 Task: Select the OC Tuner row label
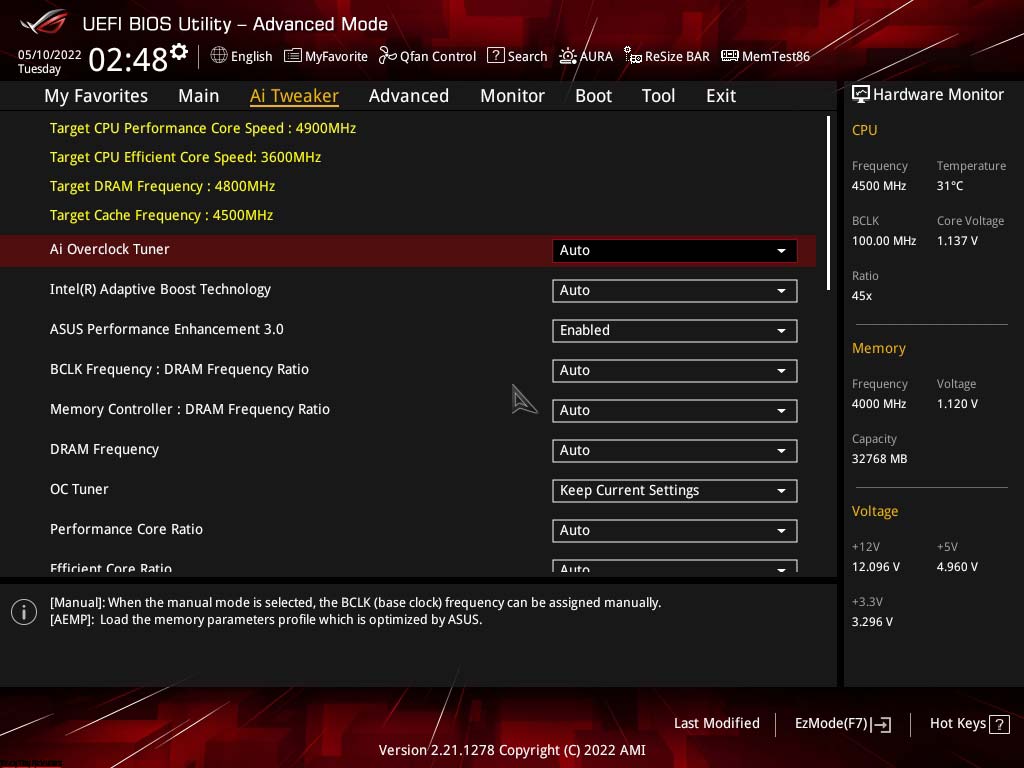(x=79, y=489)
